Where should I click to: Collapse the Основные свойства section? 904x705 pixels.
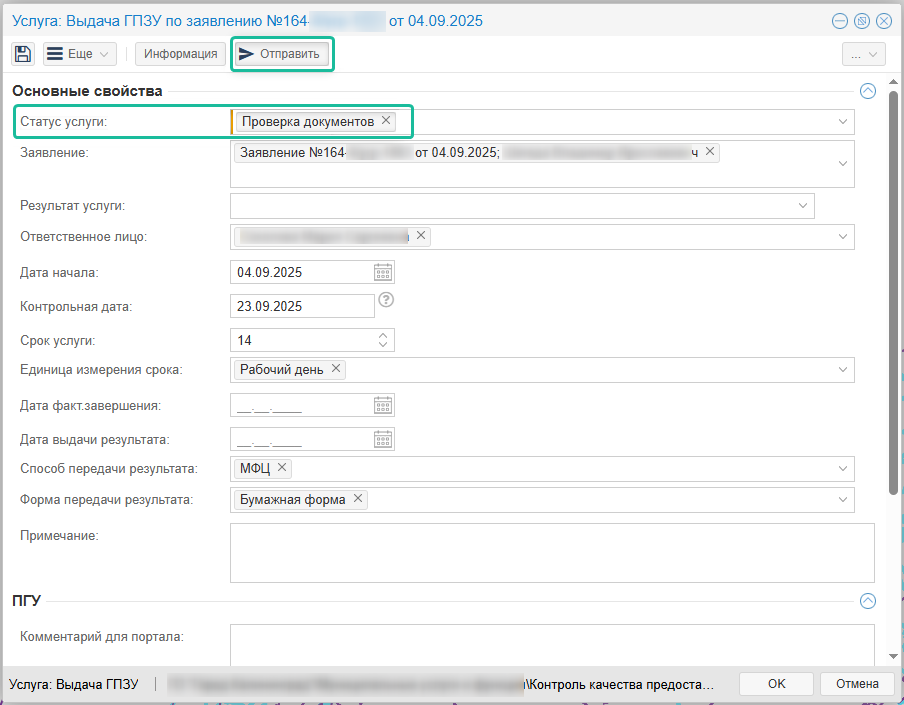click(x=867, y=91)
